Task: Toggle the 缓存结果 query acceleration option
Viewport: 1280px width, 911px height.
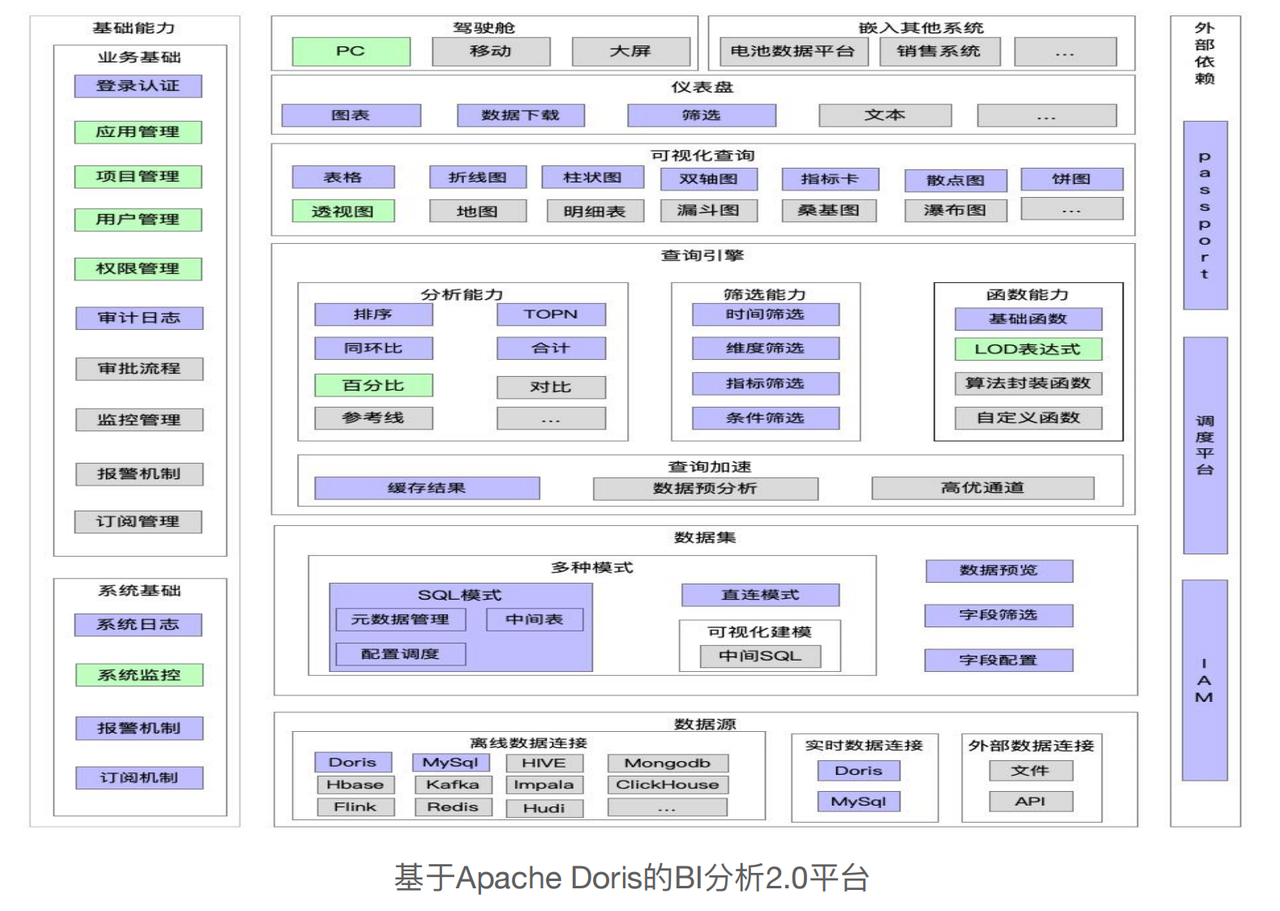Action: [427, 488]
